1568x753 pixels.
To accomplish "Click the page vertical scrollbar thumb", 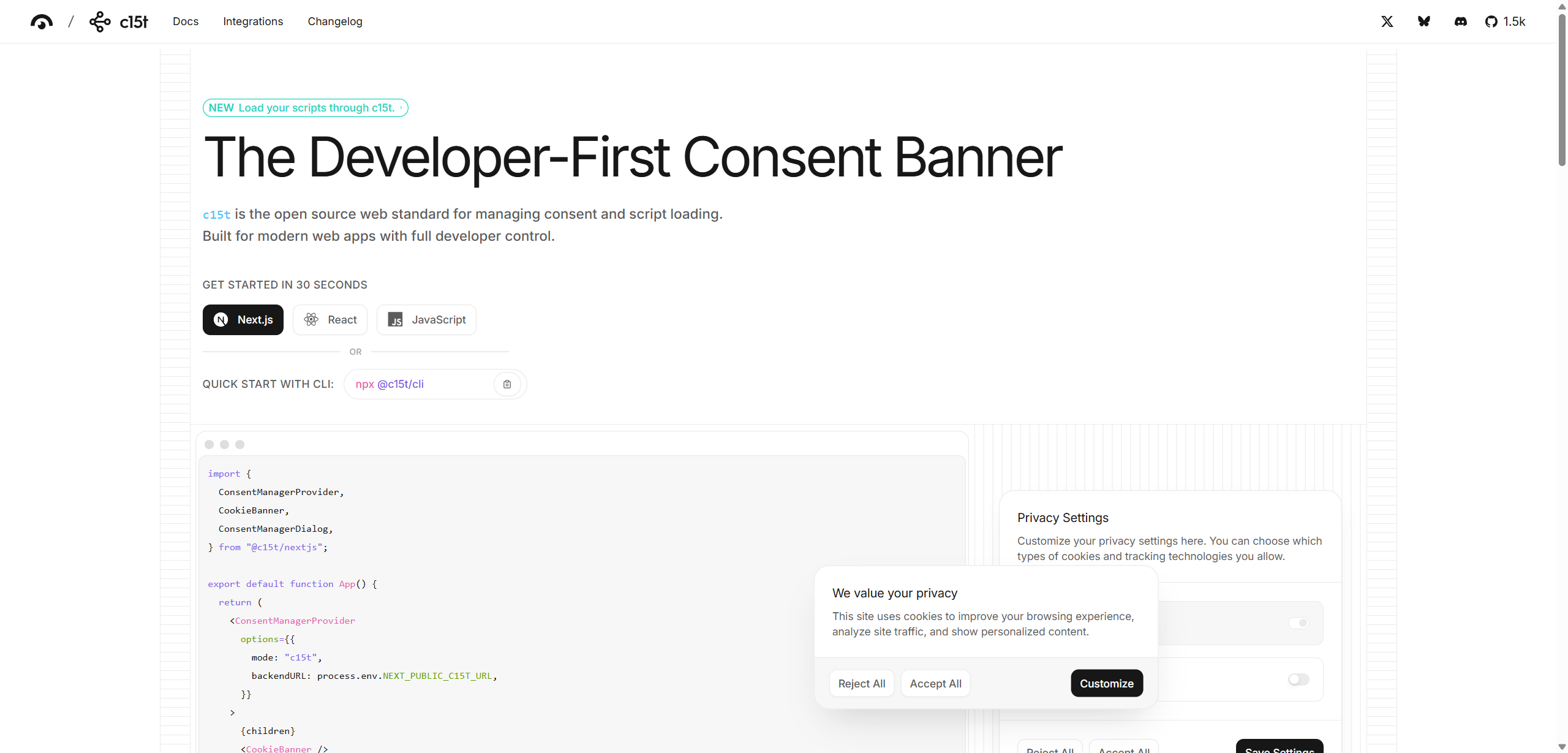I will pos(1561,89).
